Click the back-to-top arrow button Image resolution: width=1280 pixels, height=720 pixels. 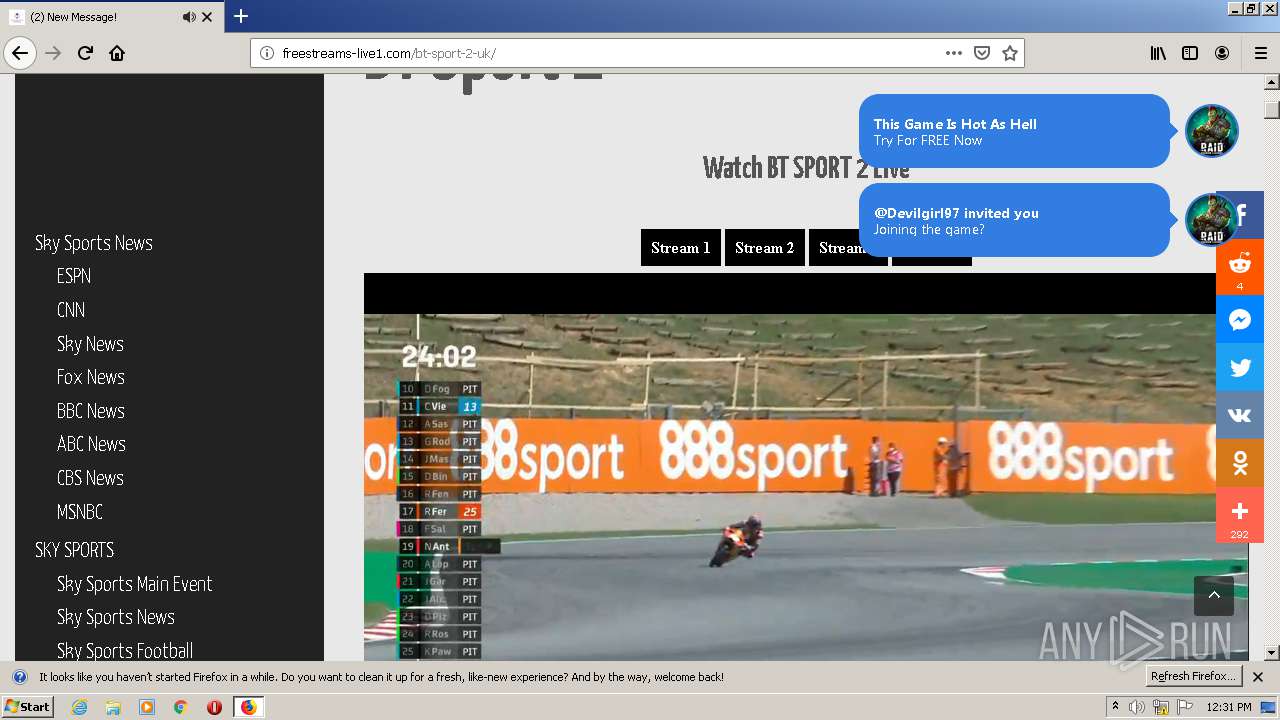click(1214, 596)
